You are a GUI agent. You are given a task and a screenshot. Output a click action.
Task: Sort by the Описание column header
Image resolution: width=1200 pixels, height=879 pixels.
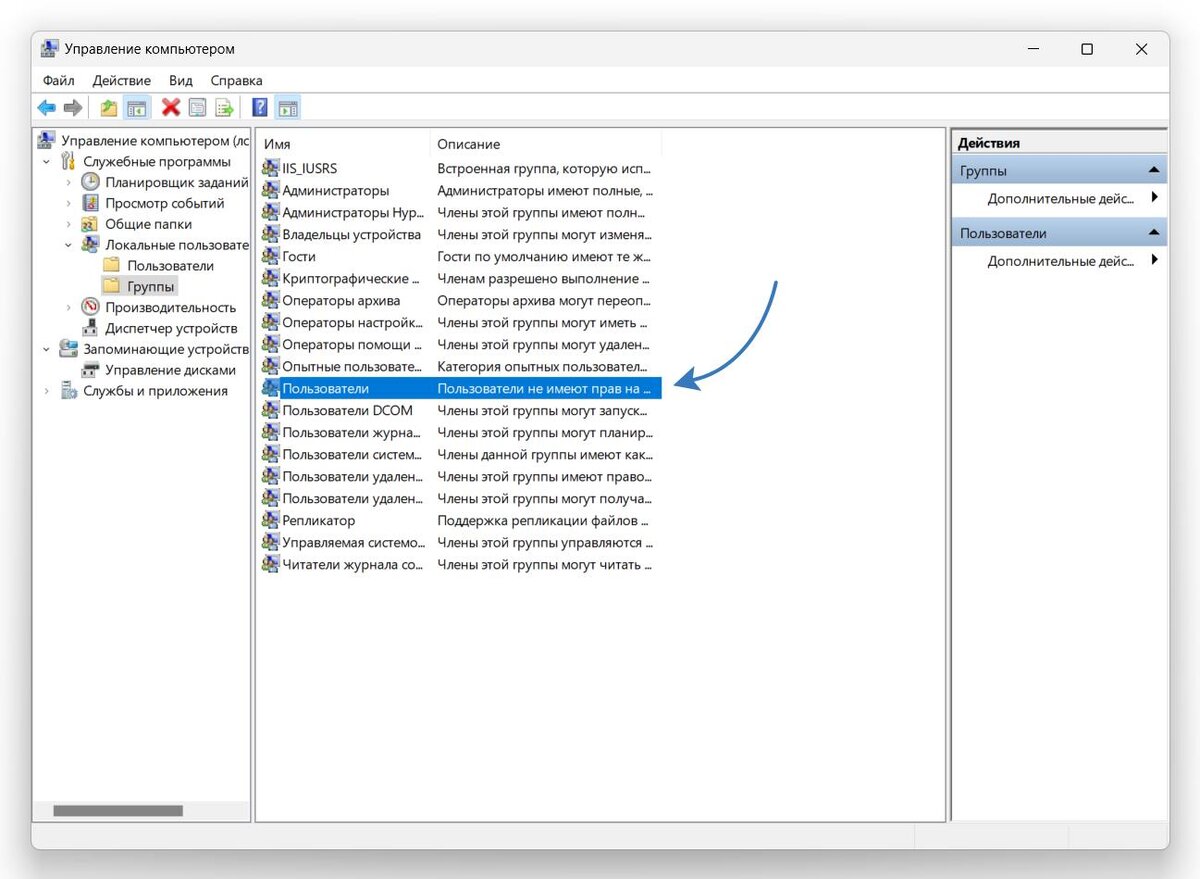pyautogui.click(x=546, y=144)
